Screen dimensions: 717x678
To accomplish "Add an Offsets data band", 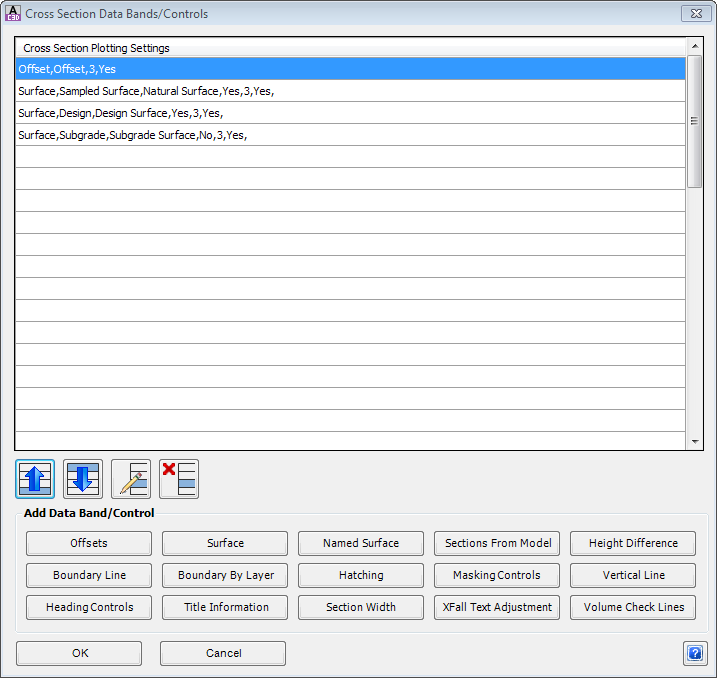I will [89, 543].
